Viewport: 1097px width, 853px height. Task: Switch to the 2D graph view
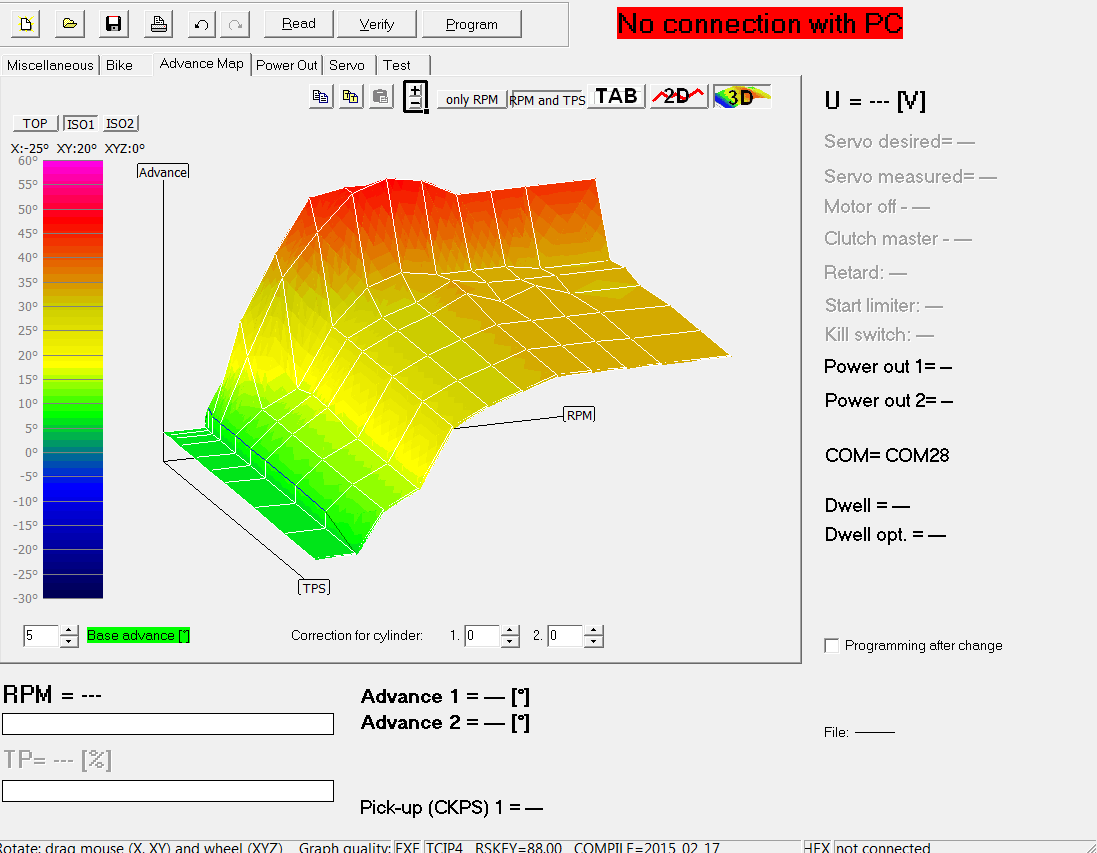(678, 96)
